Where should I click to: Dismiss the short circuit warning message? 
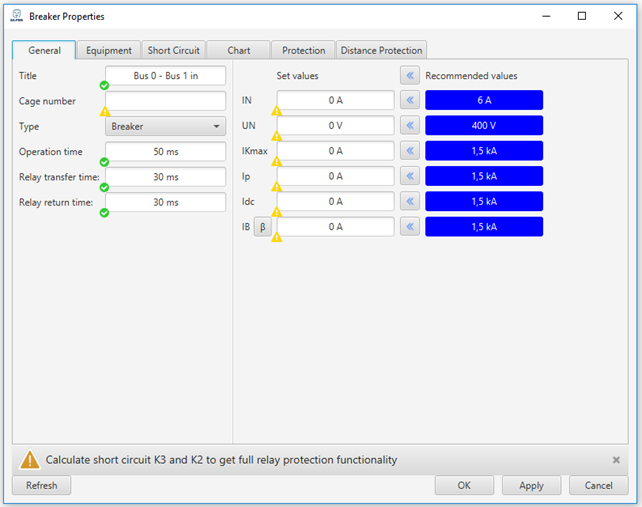tap(616, 460)
